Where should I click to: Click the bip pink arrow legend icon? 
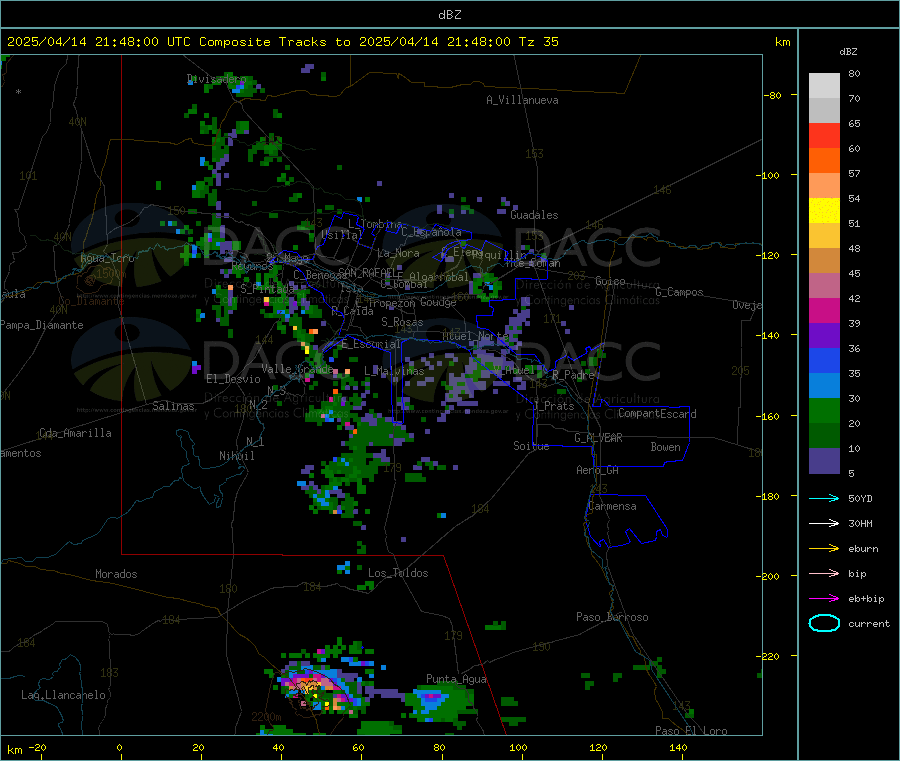pyautogui.click(x=824, y=573)
